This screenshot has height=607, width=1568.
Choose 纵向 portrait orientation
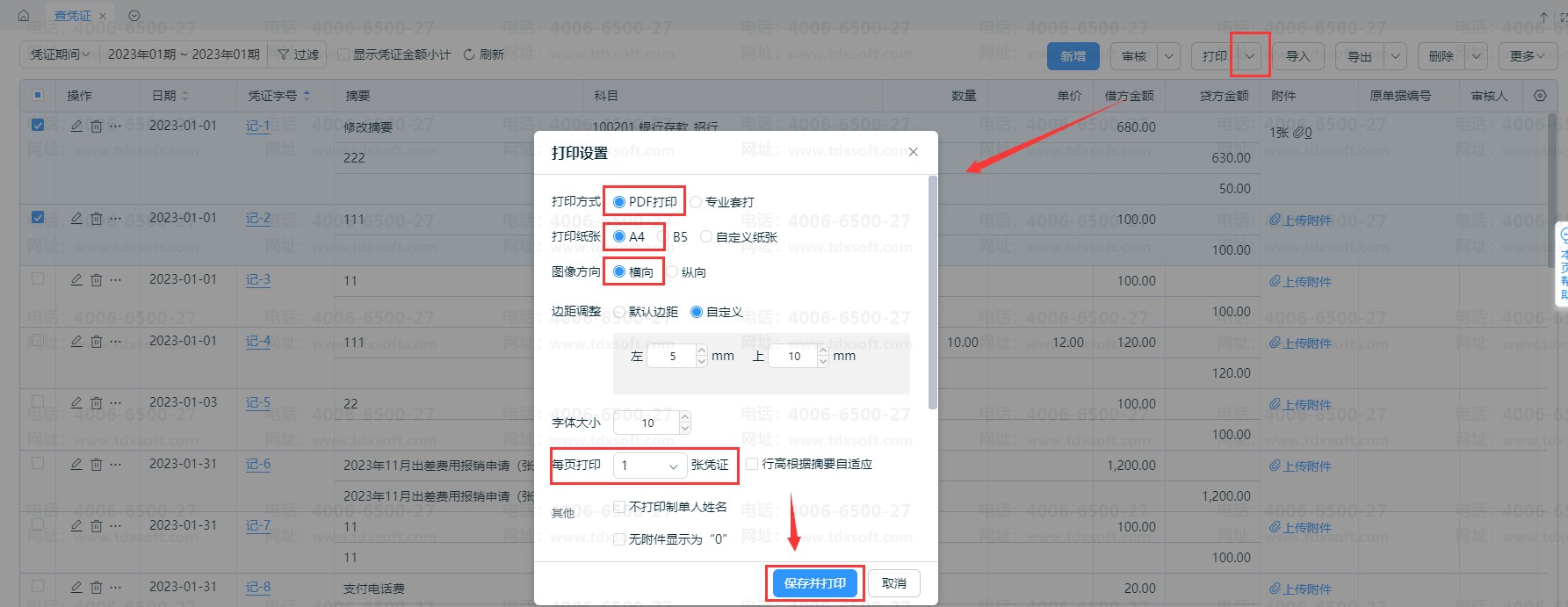[672, 272]
